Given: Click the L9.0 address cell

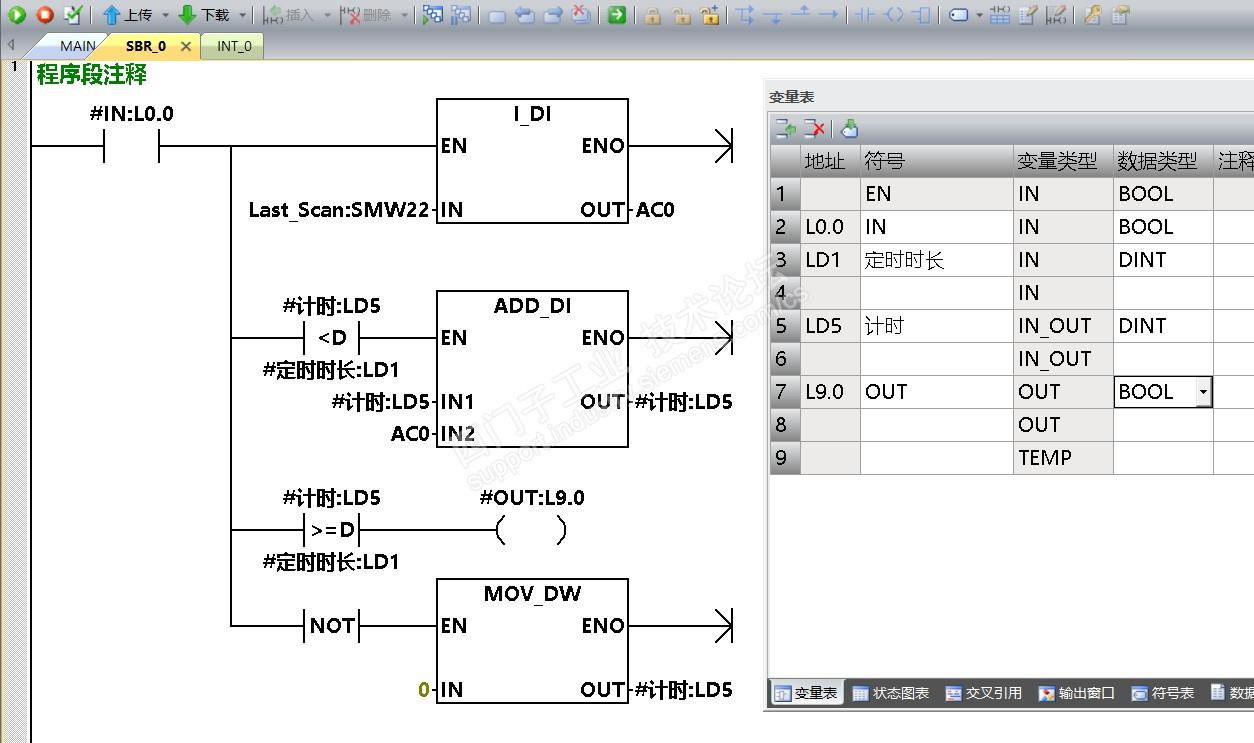Looking at the screenshot, I should tap(830, 392).
